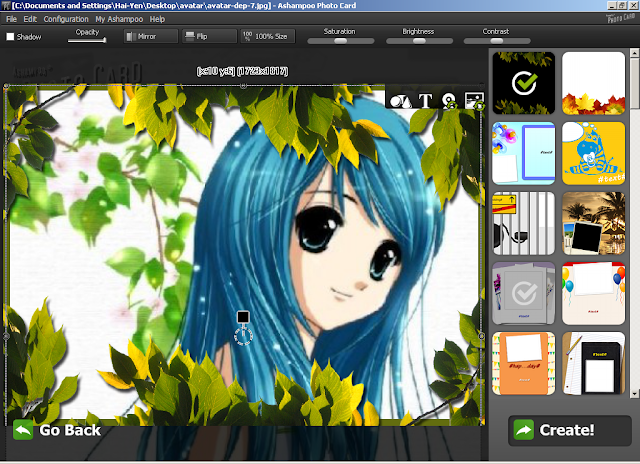640x464 pixels.
Task: Select the grey stripes road sign template
Action: pyautogui.click(x=524, y=223)
